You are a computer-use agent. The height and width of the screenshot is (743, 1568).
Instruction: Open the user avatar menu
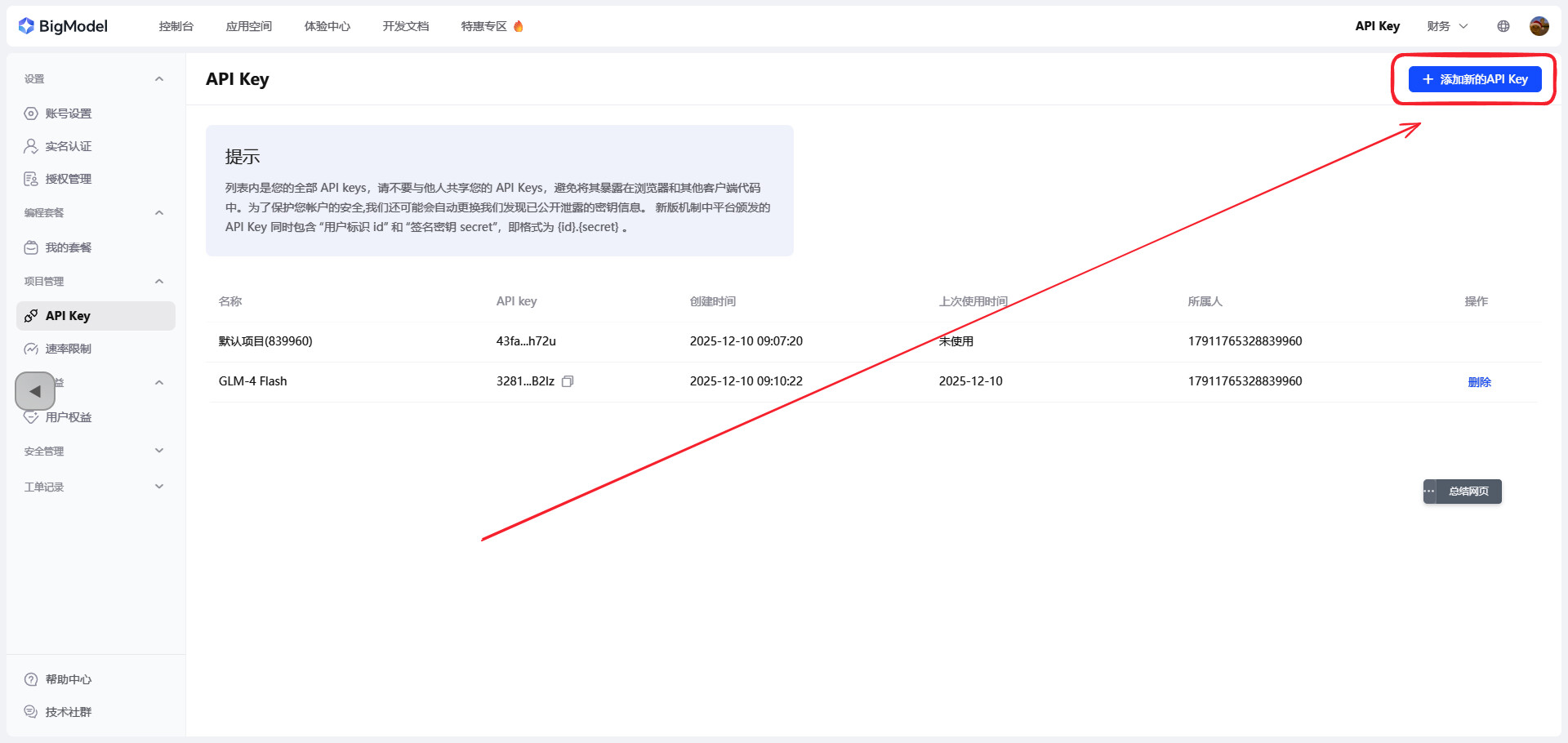[1539, 26]
